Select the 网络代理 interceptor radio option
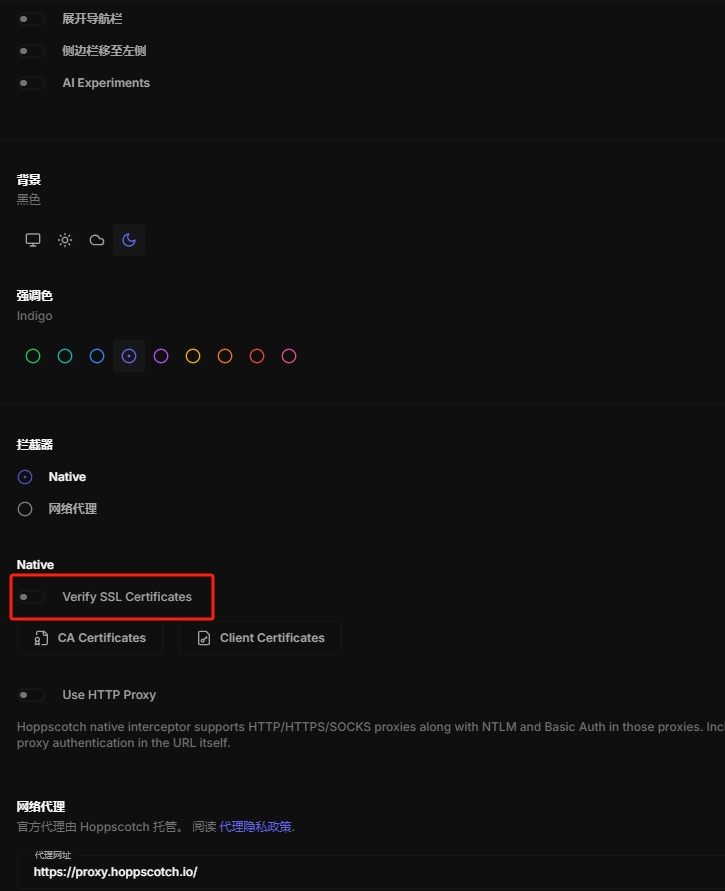 click(x=26, y=509)
